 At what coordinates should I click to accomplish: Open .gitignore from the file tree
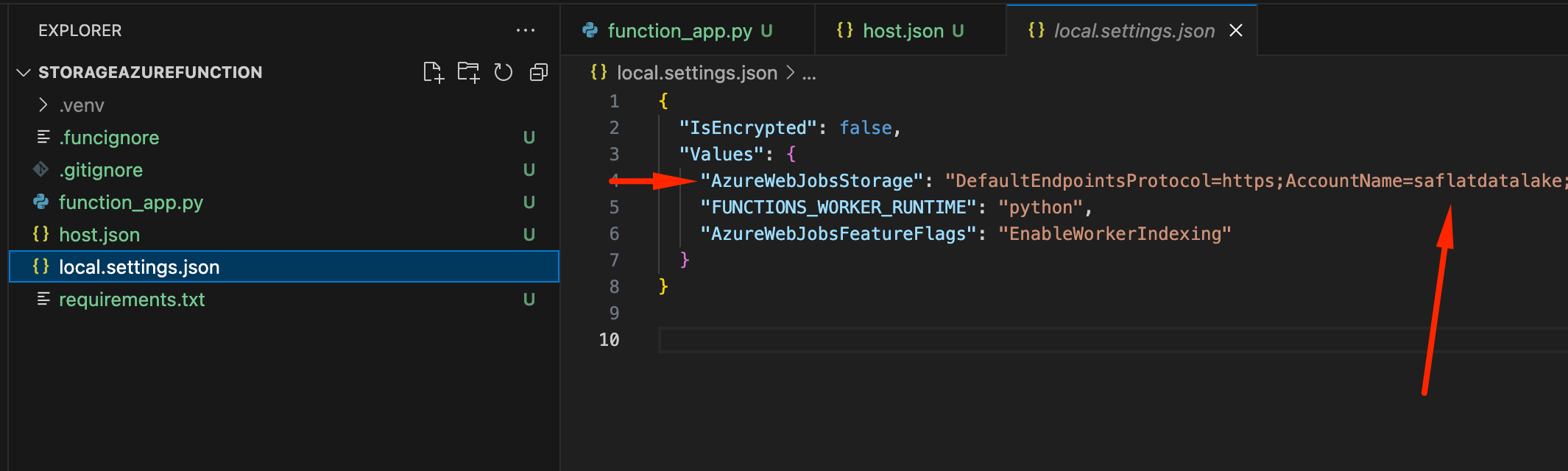(284, 170)
